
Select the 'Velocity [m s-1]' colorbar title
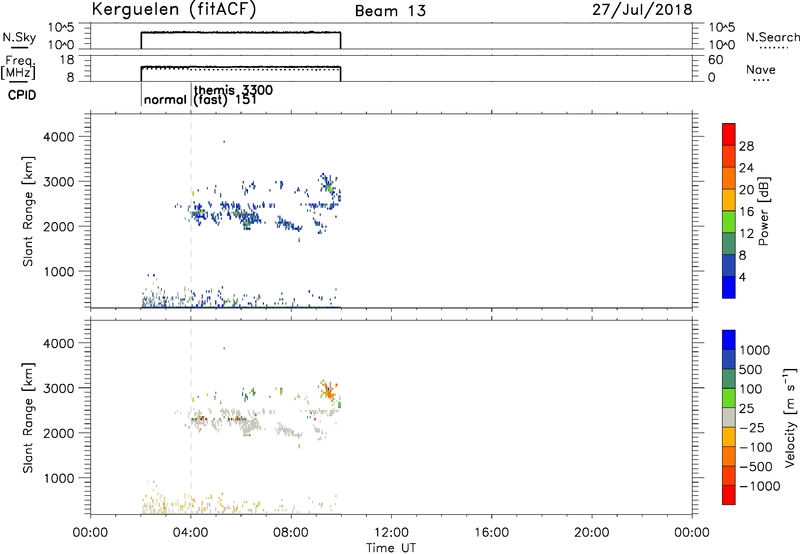(790, 417)
